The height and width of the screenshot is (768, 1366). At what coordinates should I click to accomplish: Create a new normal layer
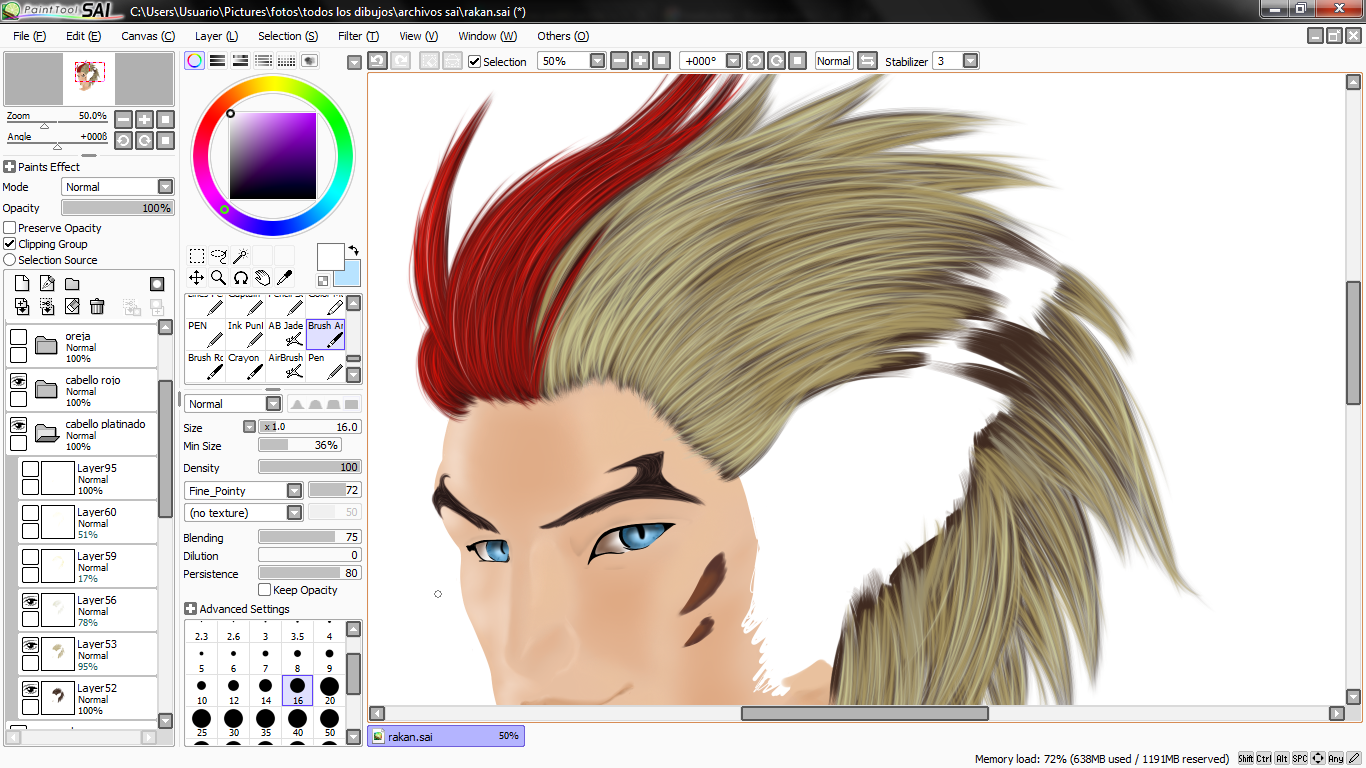22,284
